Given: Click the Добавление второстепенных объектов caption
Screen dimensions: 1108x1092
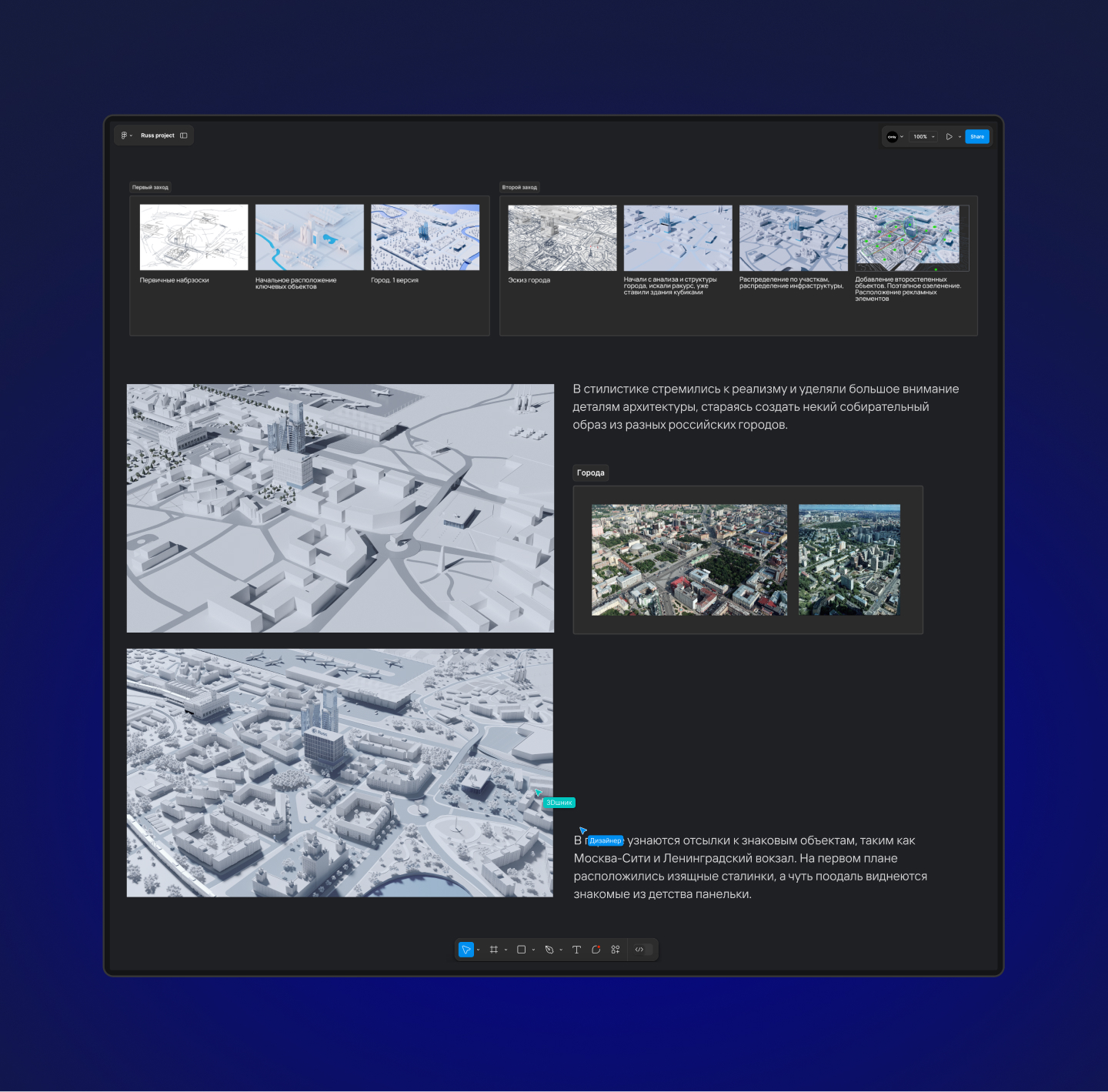Looking at the screenshot, I should 908,289.
